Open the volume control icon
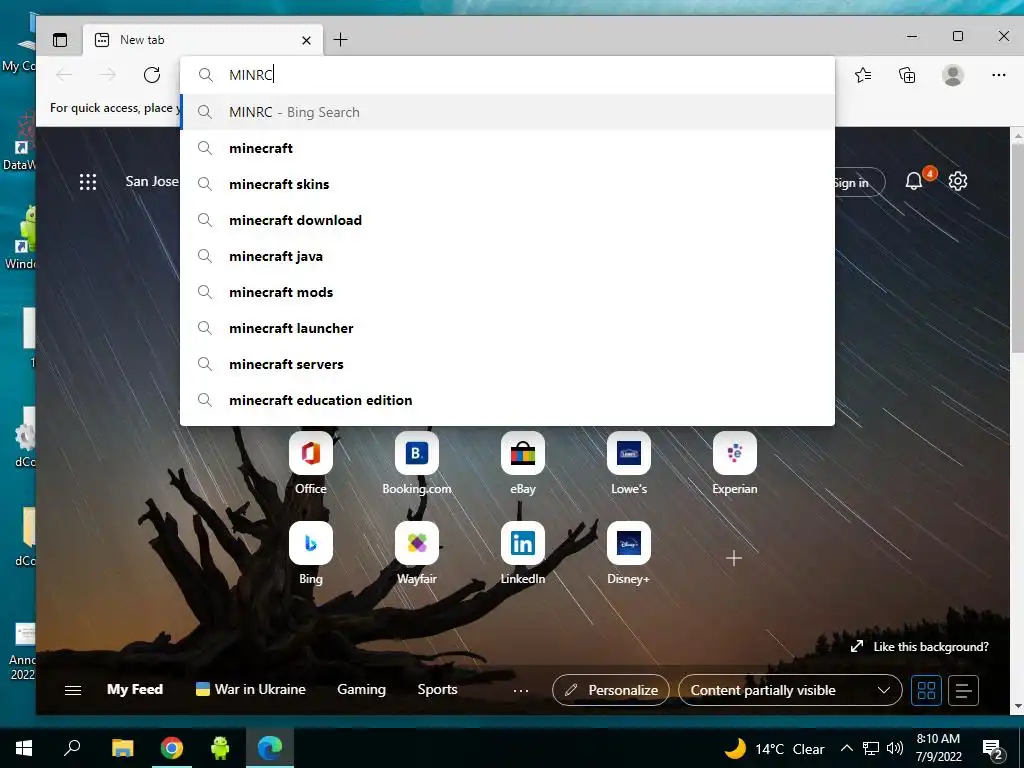 [x=895, y=748]
